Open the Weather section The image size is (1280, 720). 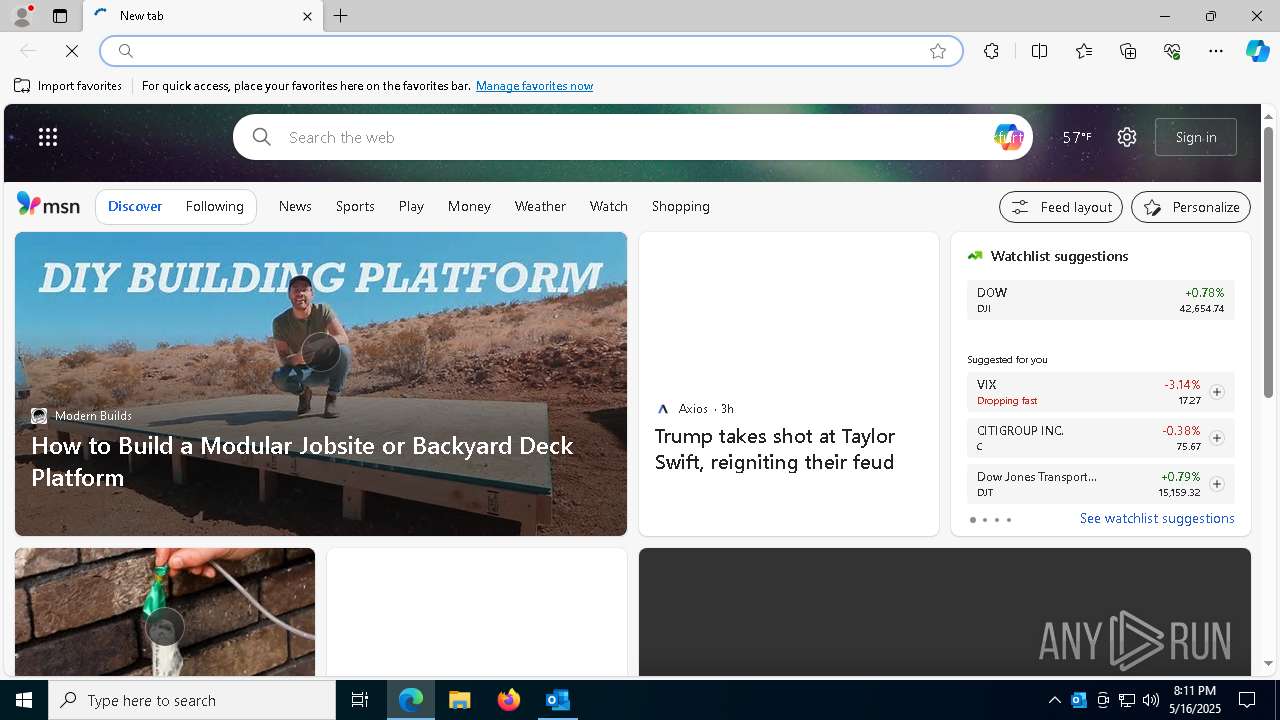540,206
